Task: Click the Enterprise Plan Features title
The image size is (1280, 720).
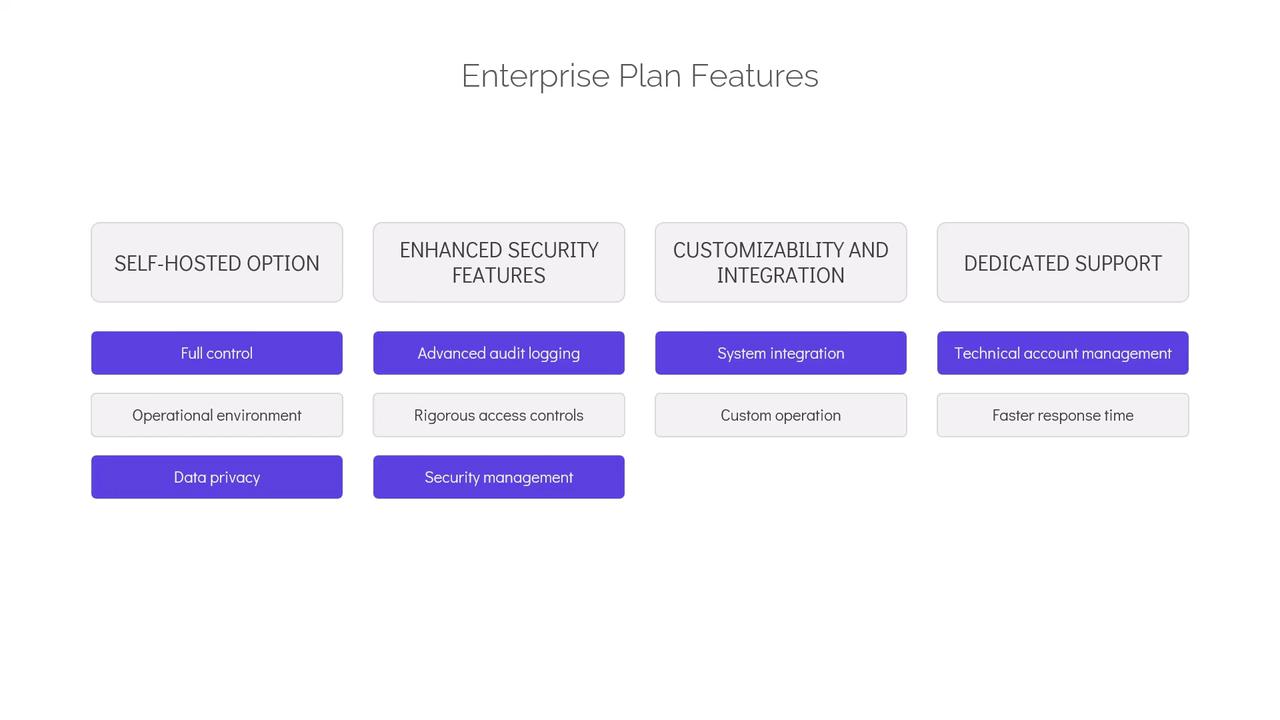Action: click(640, 76)
